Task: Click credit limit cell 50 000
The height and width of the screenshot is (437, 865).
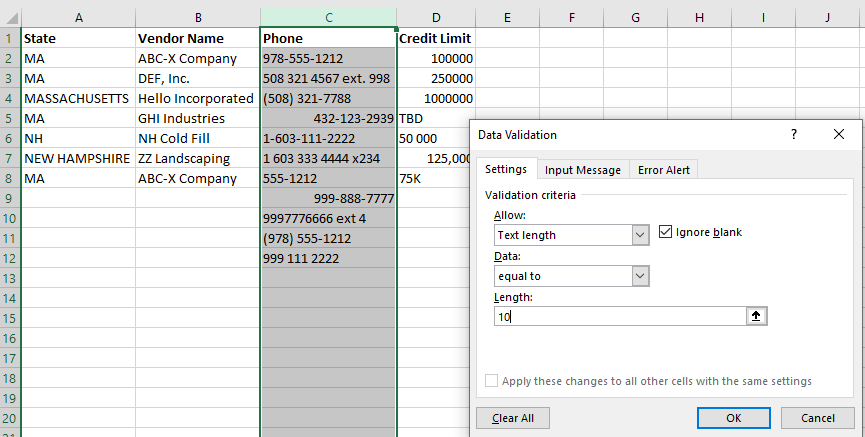Action: pos(433,138)
